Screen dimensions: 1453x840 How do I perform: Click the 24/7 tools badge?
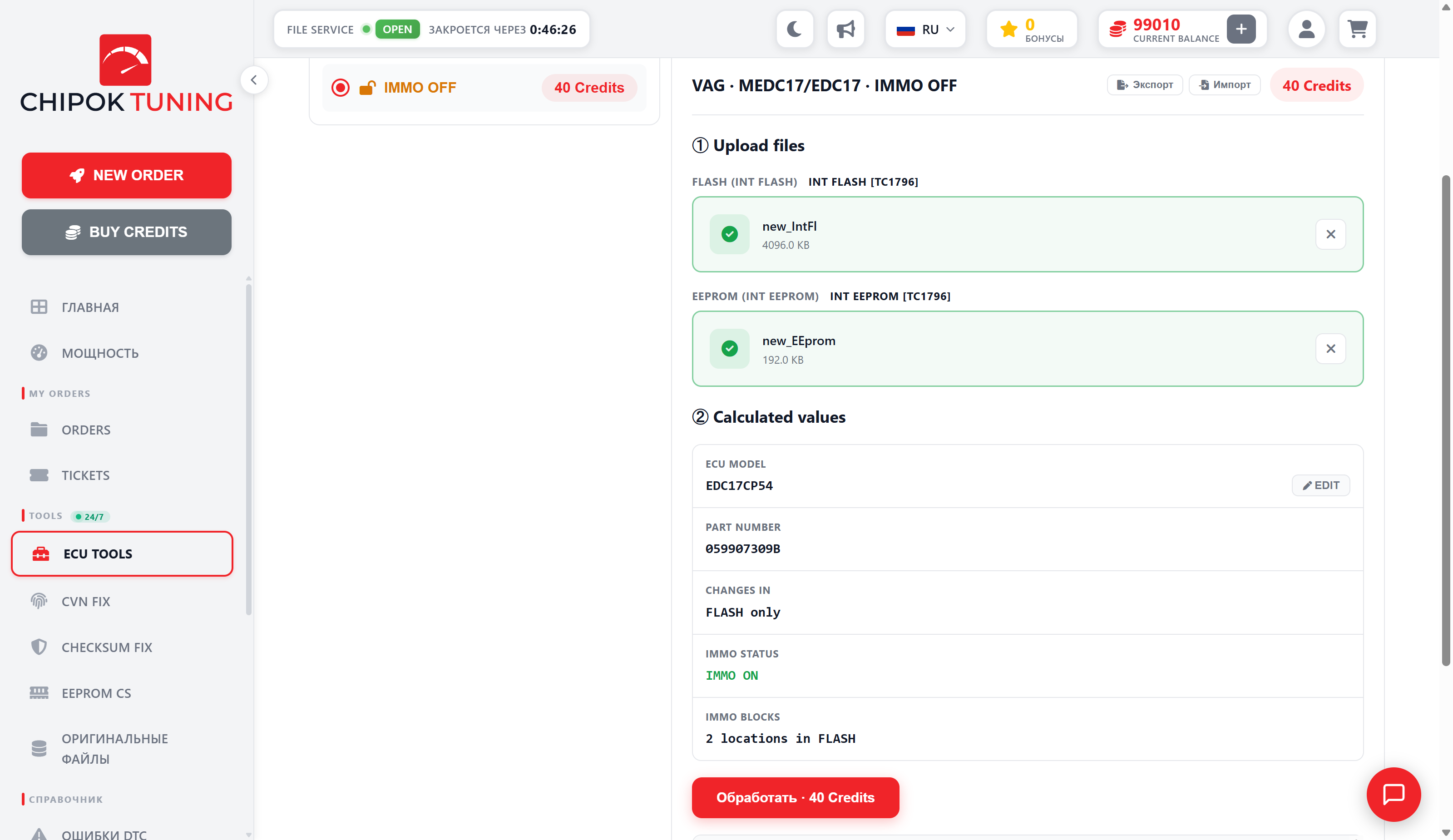coord(90,517)
